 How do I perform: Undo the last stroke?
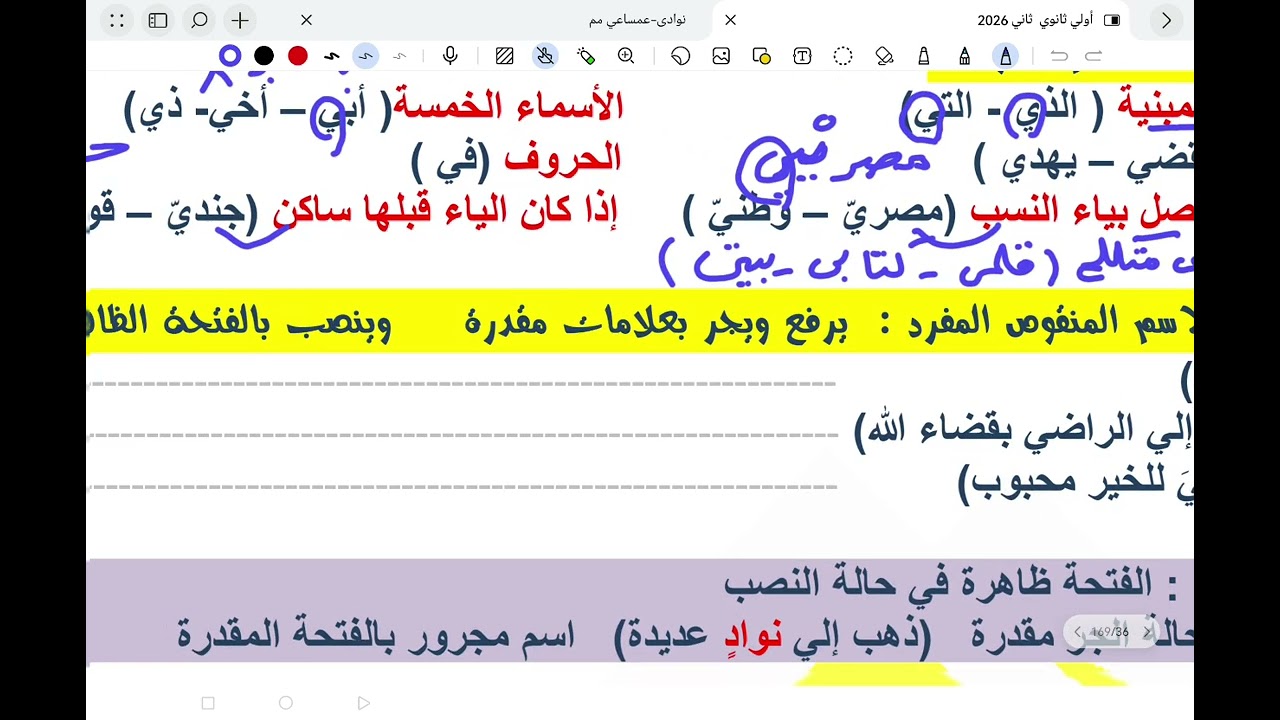(1059, 56)
